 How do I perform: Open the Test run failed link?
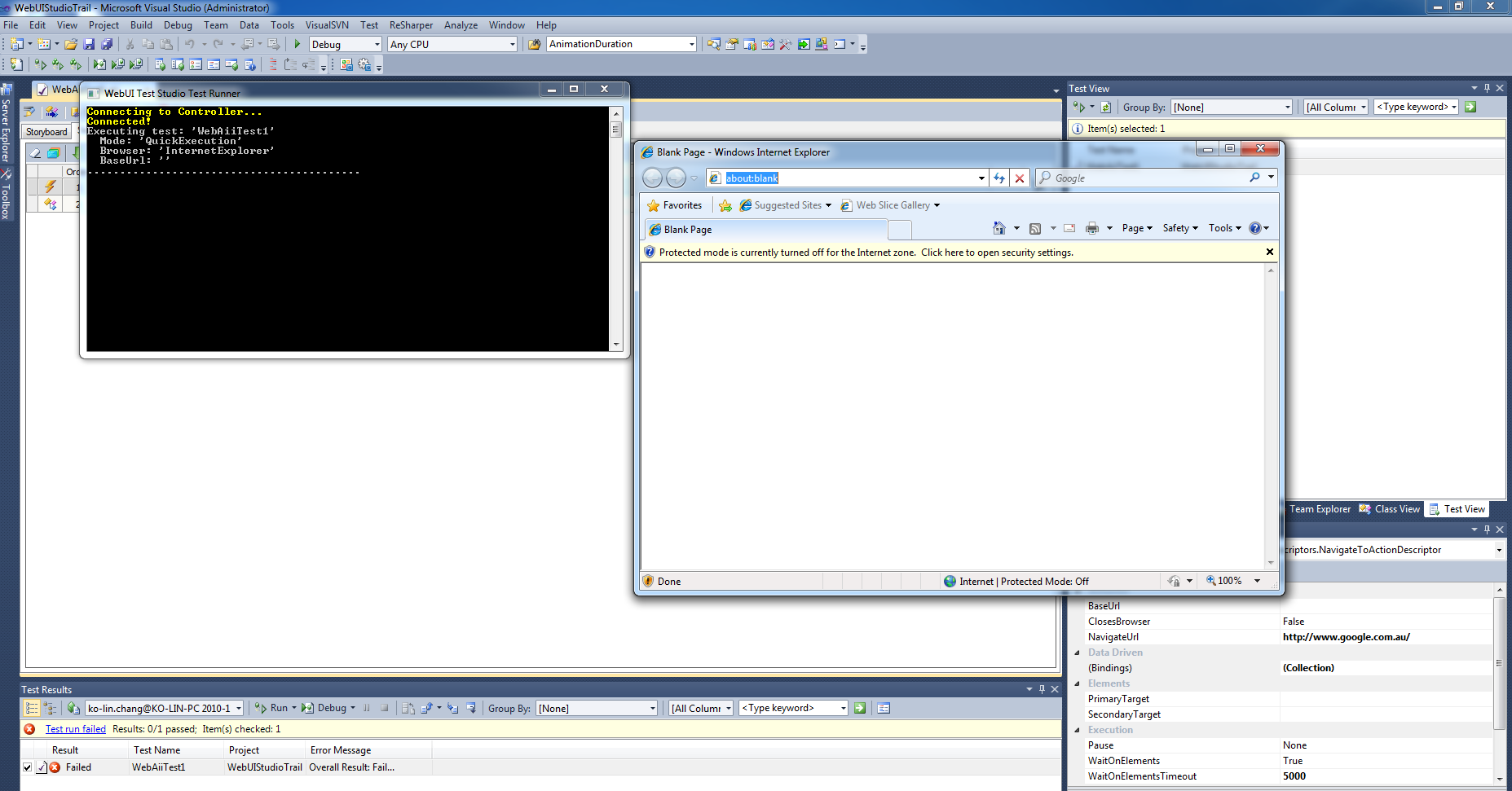point(76,729)
